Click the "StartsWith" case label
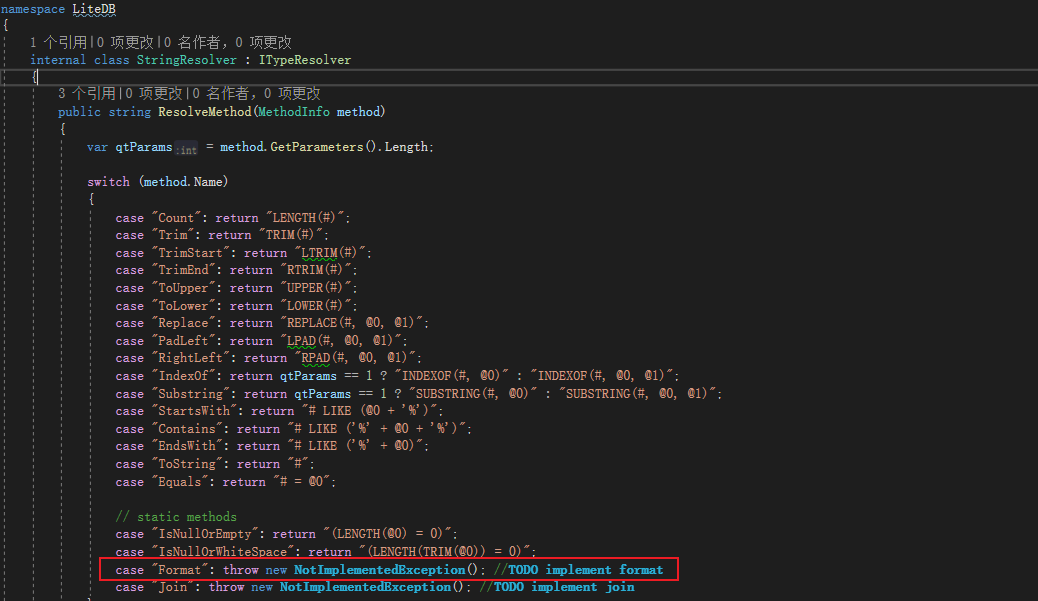The width and height of the screenshot is (1038, 601). click(x=193, y=411)
